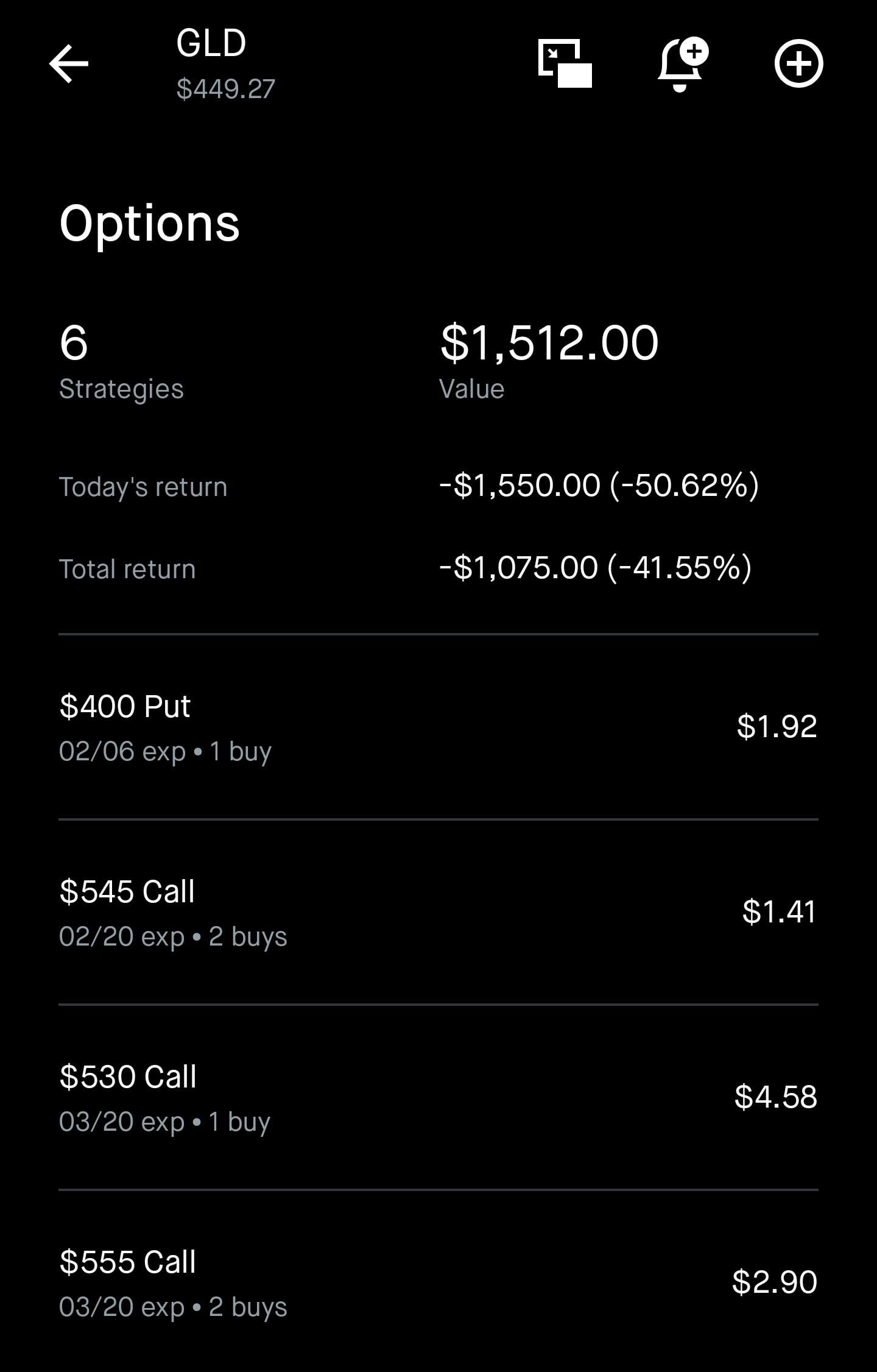Add a price alert bell

(x=683, y=65)
